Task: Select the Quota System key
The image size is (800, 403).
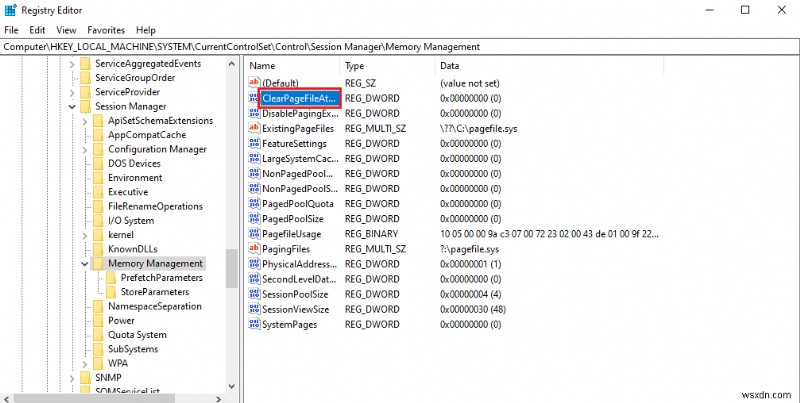Action: (x=137, y=335)
